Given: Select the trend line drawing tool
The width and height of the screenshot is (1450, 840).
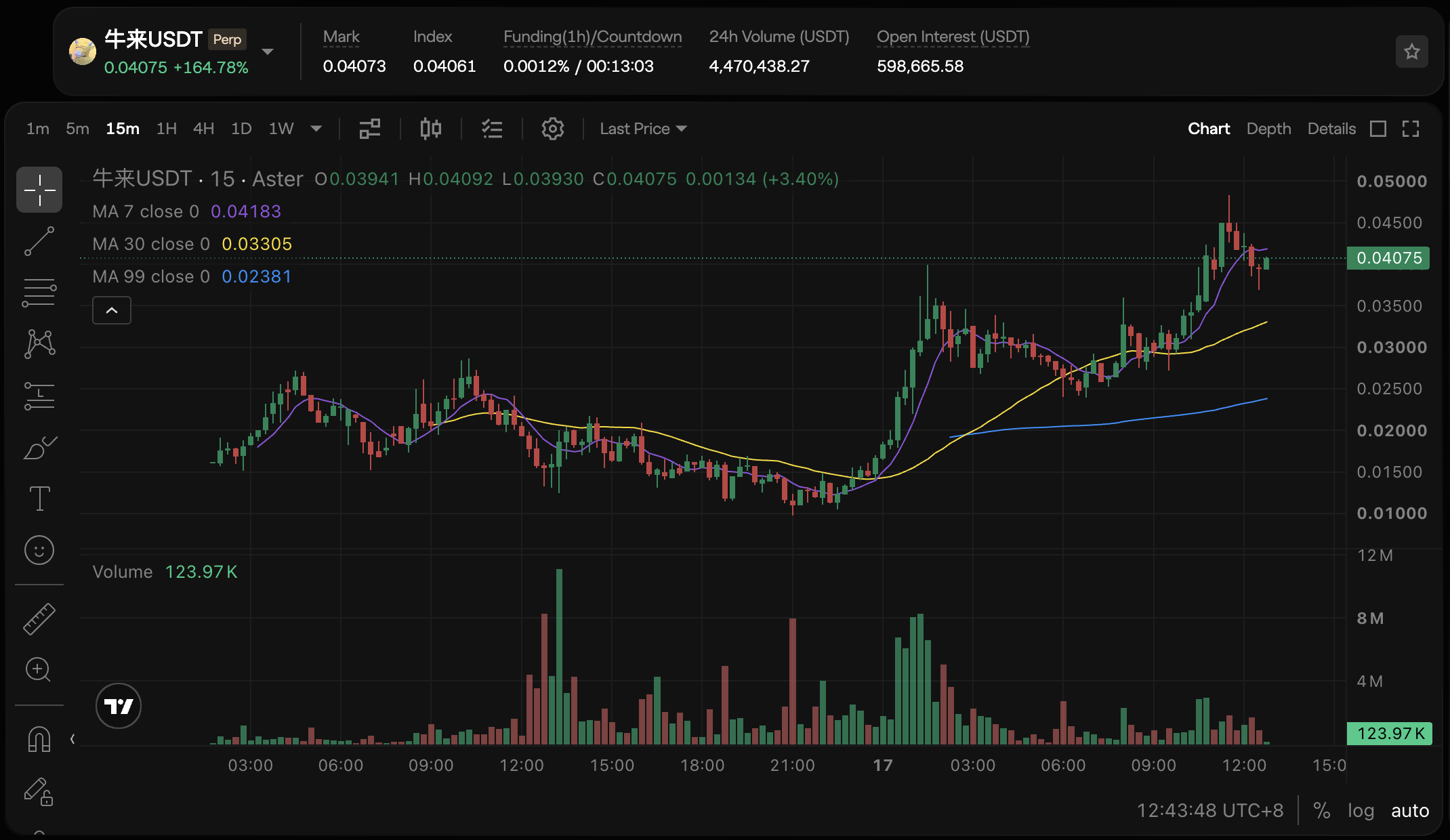Looking at the screenshot, I should 39,241.
